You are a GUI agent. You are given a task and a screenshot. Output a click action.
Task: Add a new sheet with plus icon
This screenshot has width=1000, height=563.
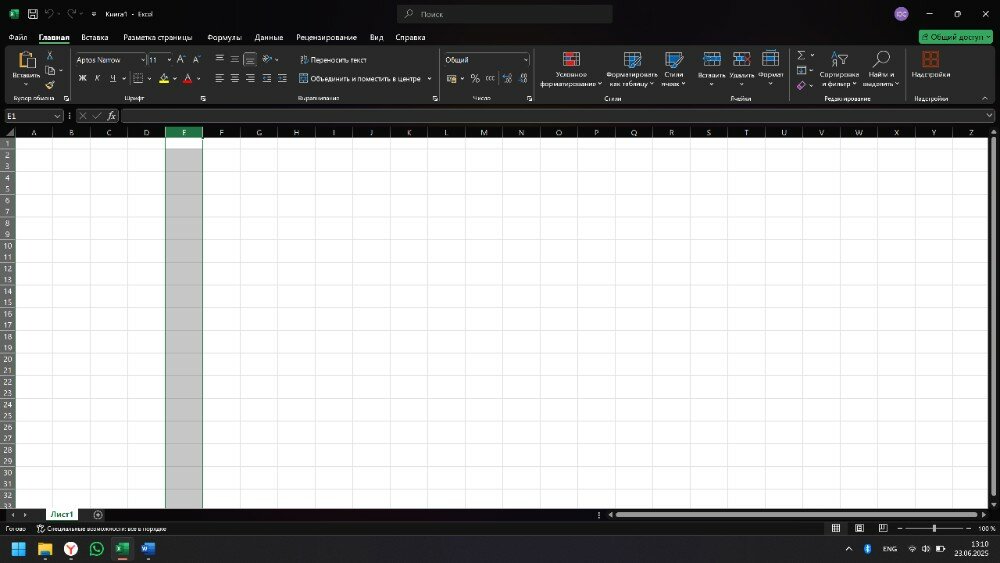(98, 515)
